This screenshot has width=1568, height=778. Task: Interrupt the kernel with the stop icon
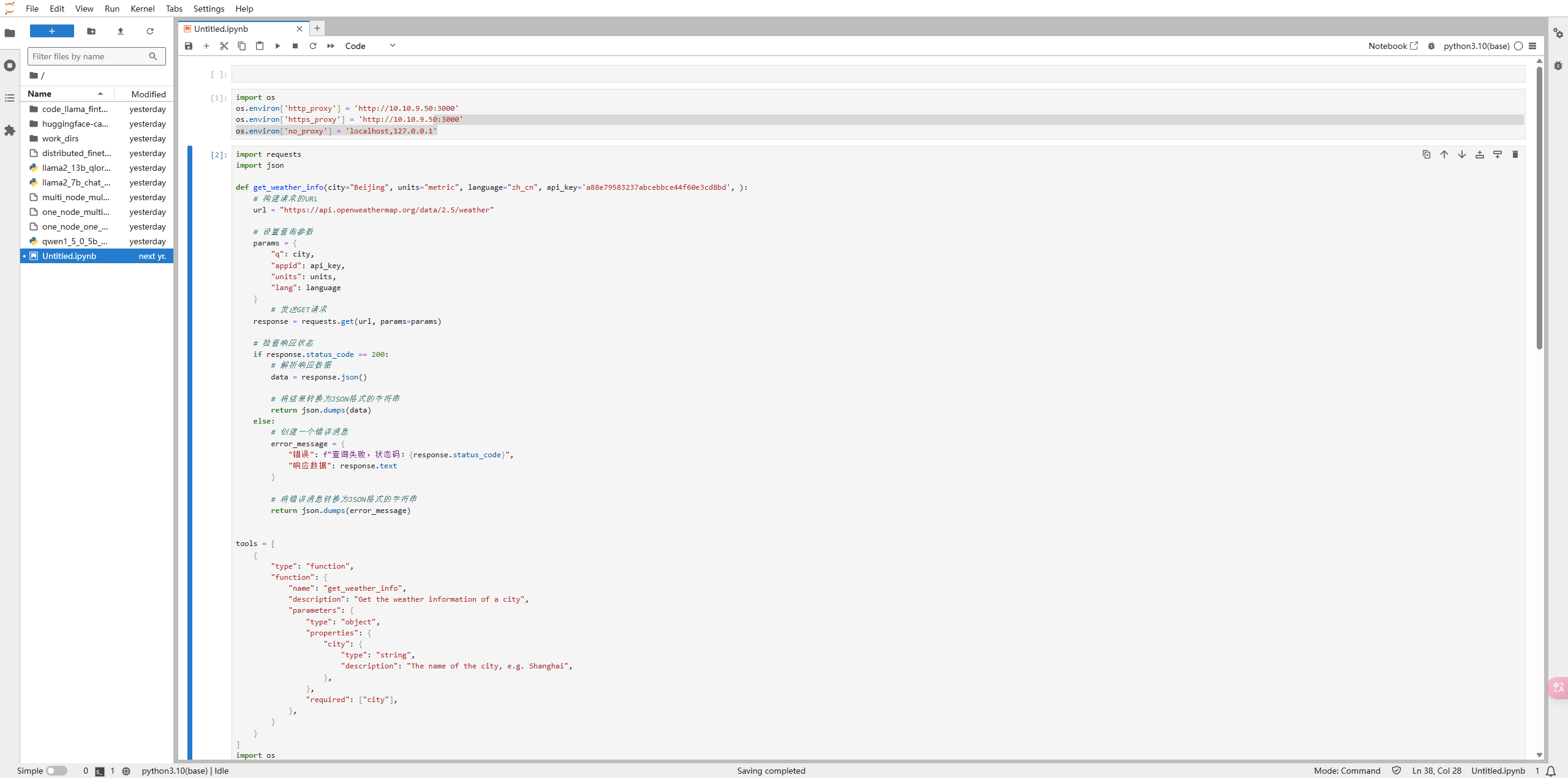pyautogui.click(x=295, y=46)
